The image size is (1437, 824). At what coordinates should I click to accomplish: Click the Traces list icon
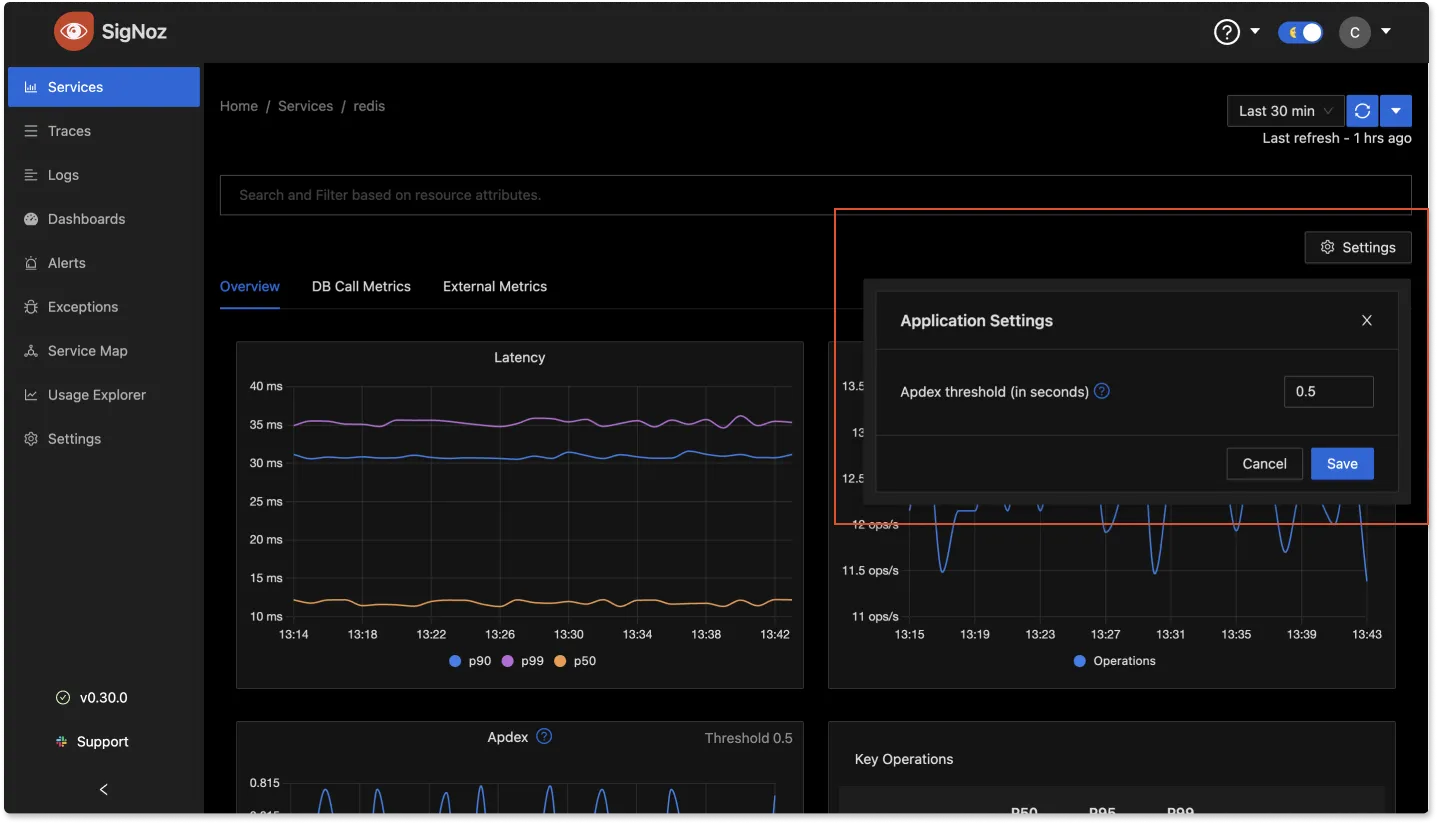pyautogui.click(x=31, y=131)
